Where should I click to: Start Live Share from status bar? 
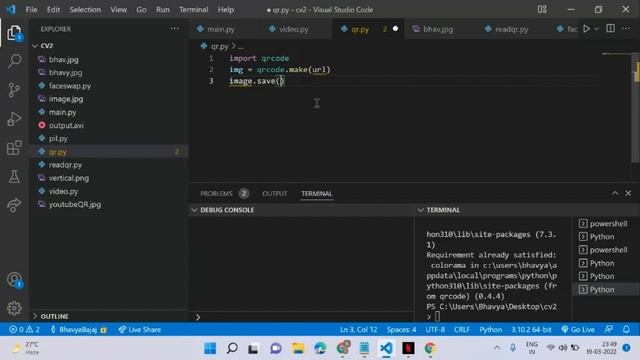[140, 329]
